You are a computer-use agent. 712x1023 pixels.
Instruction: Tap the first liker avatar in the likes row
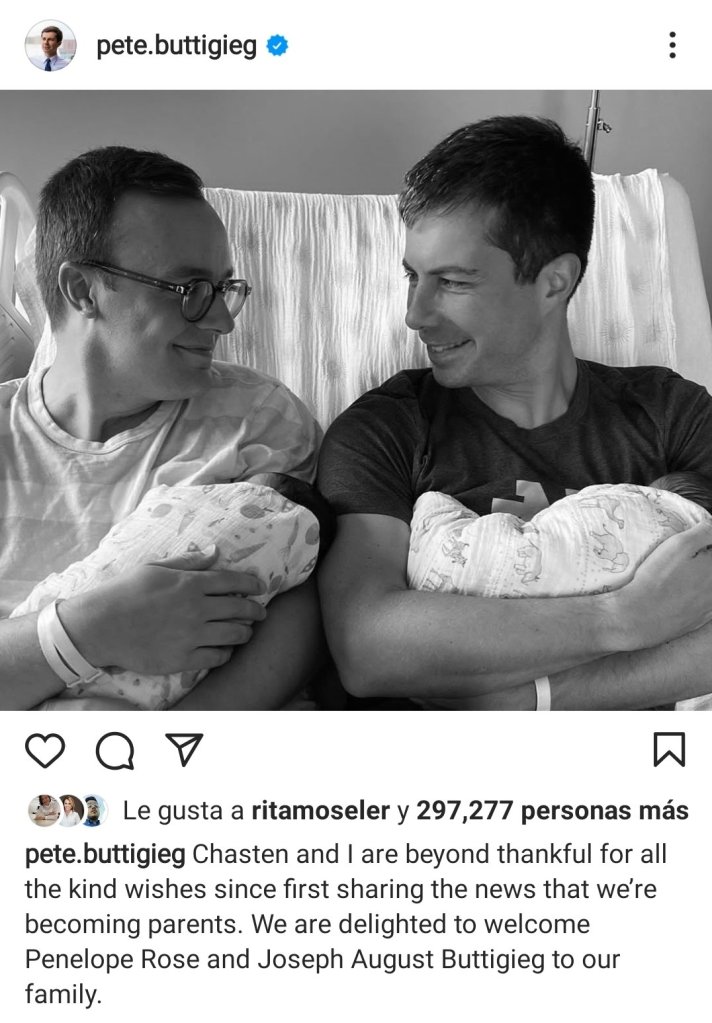[x=42, y=810]
